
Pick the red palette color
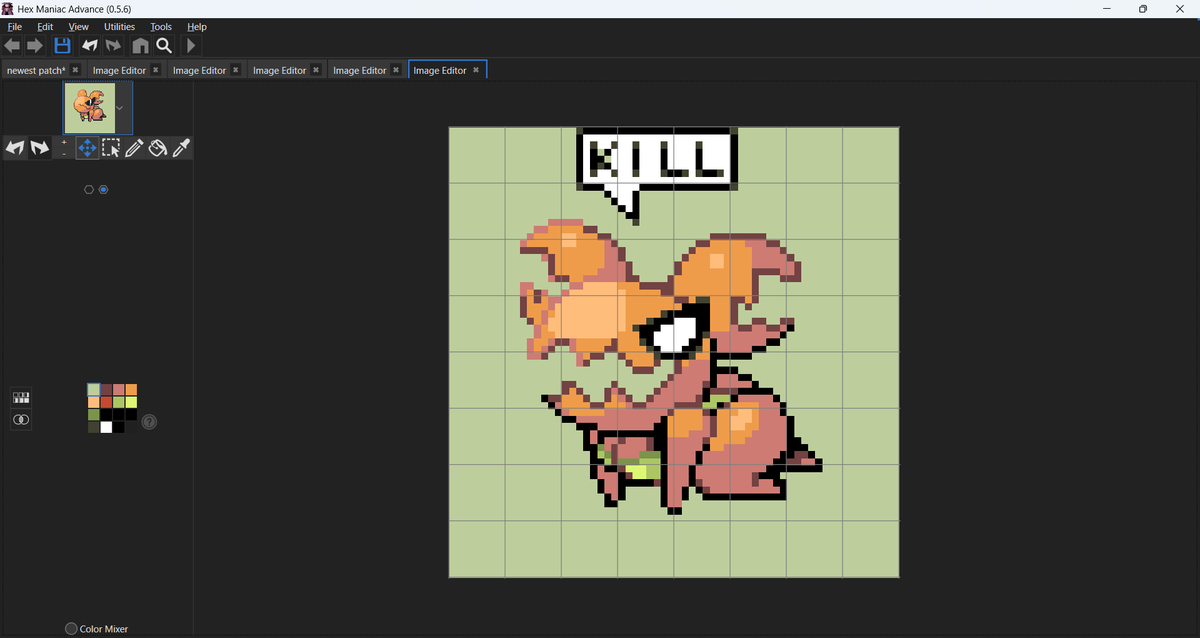(106, 402)
